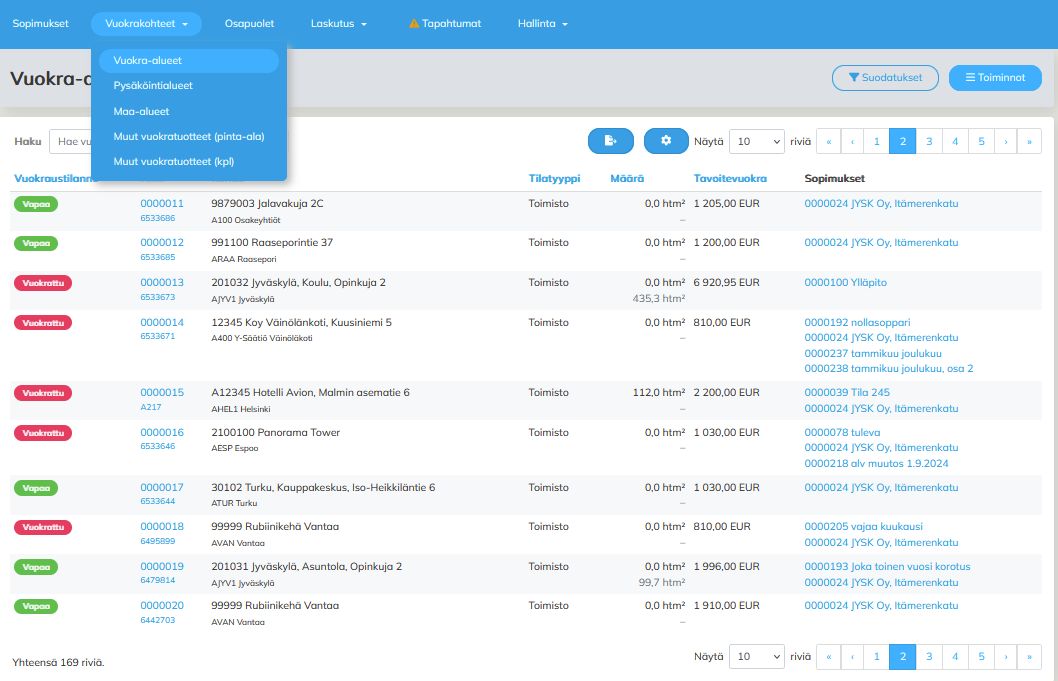
Task: Select Pysäköintialueet from the open menu
Action: pyautogui.click(x=153, y=86)
